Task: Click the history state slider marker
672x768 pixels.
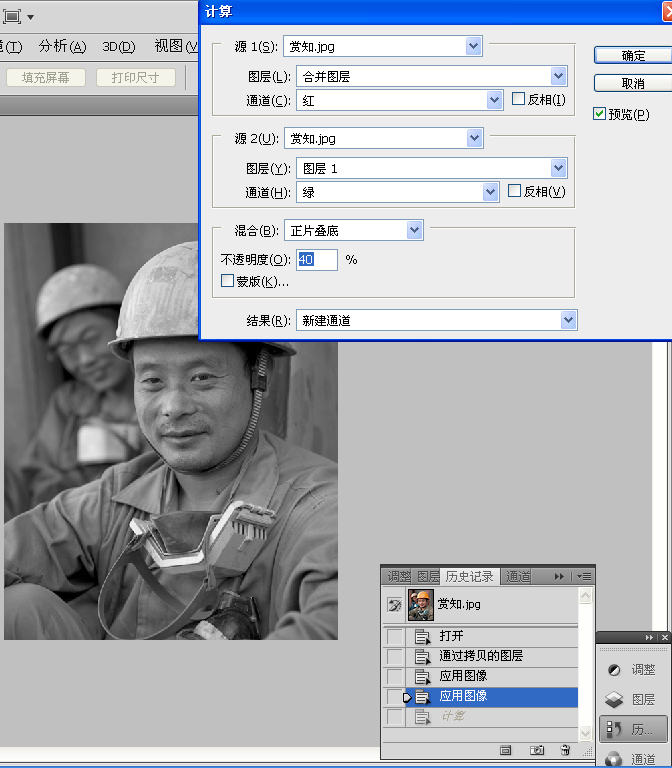Action: coord(407,697)
